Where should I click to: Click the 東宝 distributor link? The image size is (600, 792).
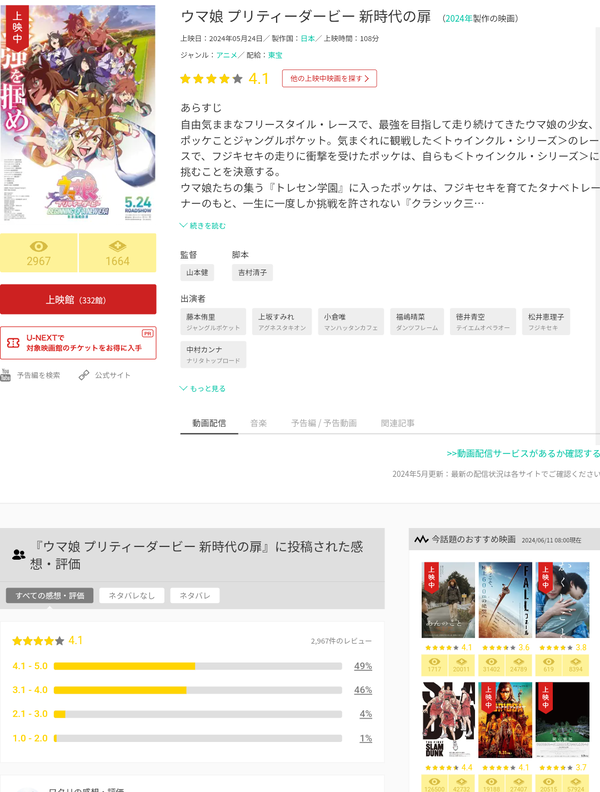coord(275,55)
